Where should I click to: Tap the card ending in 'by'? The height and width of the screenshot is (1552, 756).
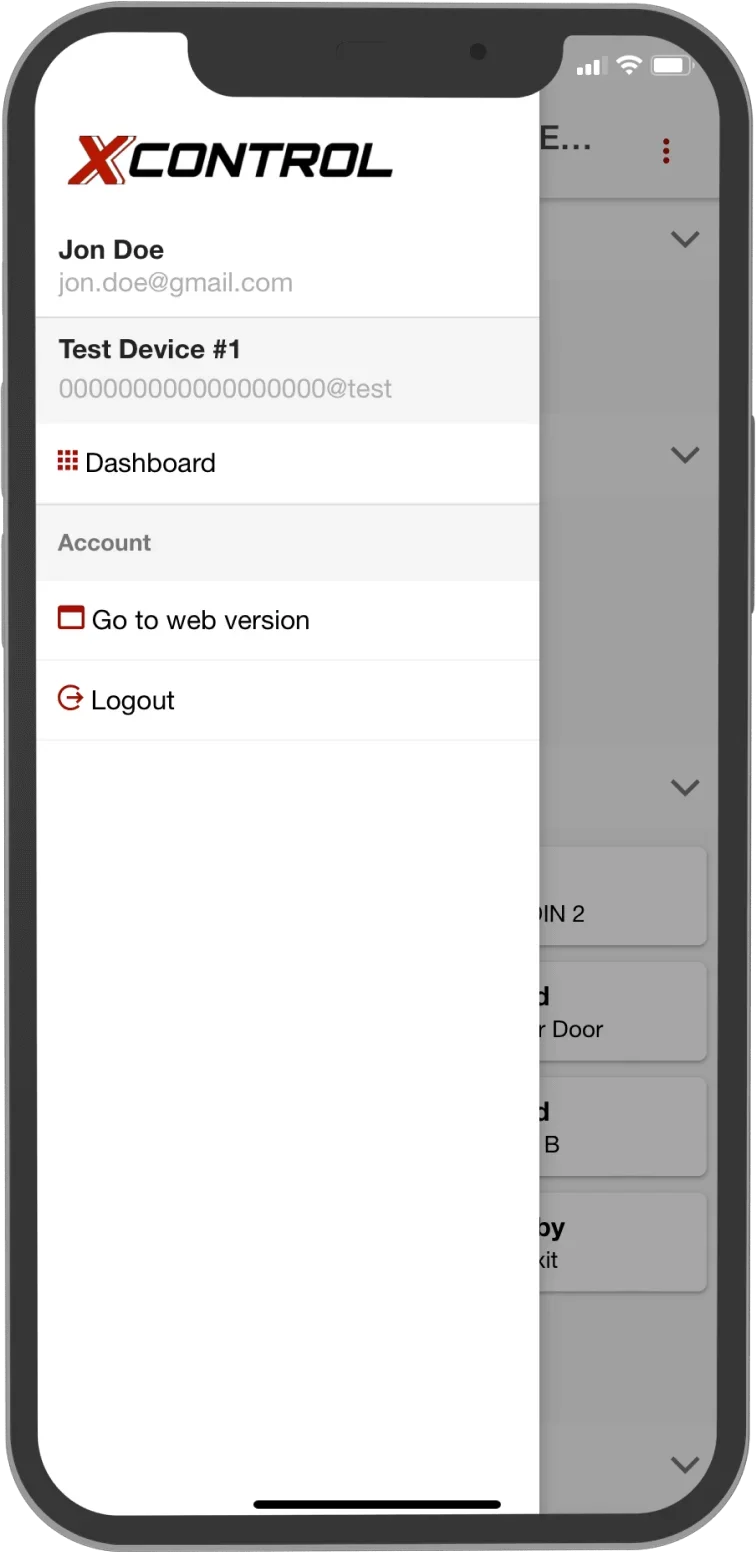point(623,1241)
